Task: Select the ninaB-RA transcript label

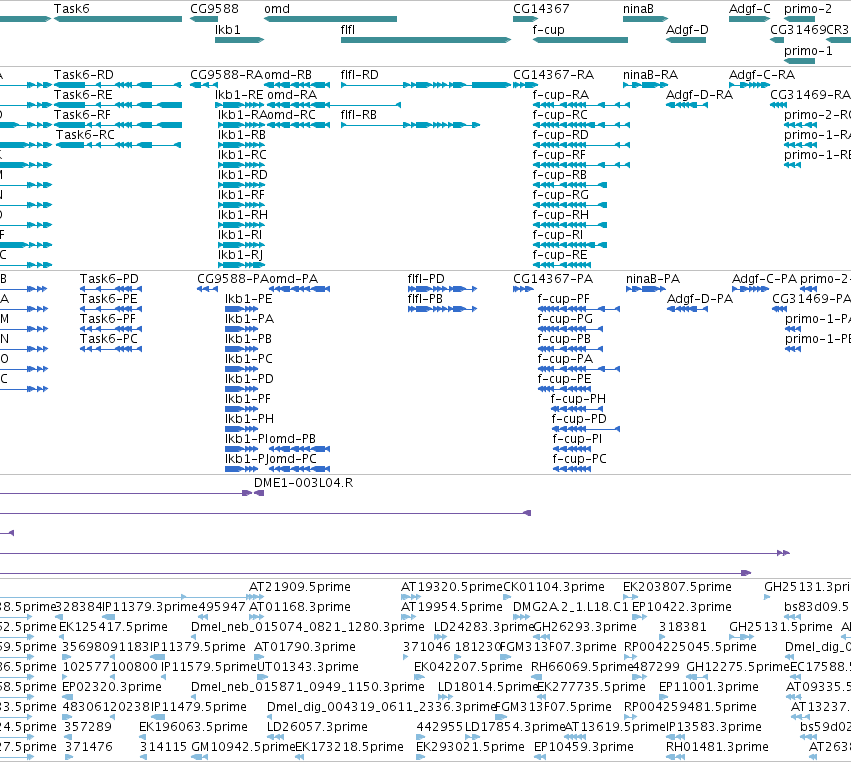Action: tap(651, 75)
